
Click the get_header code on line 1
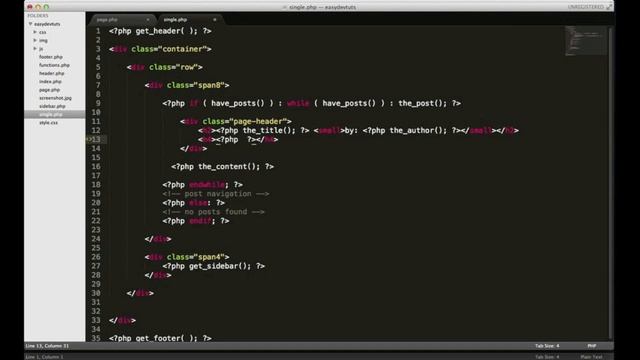click(x=160, y=31)
